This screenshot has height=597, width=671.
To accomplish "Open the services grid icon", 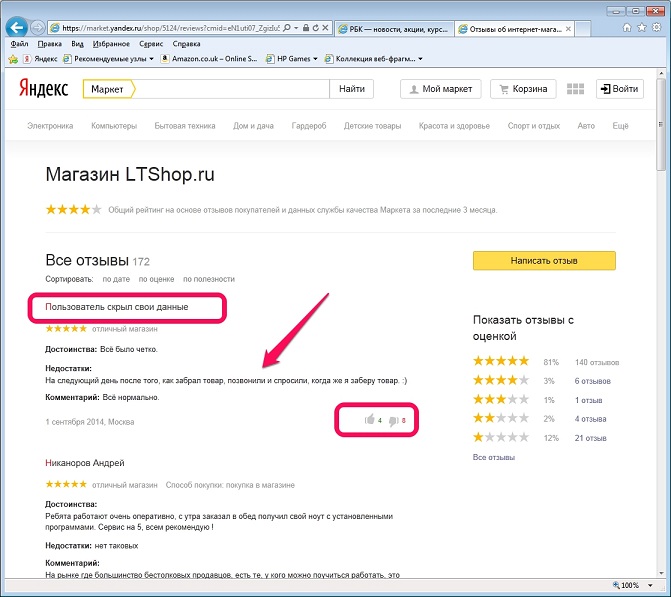I will click(x=575, y=89).
